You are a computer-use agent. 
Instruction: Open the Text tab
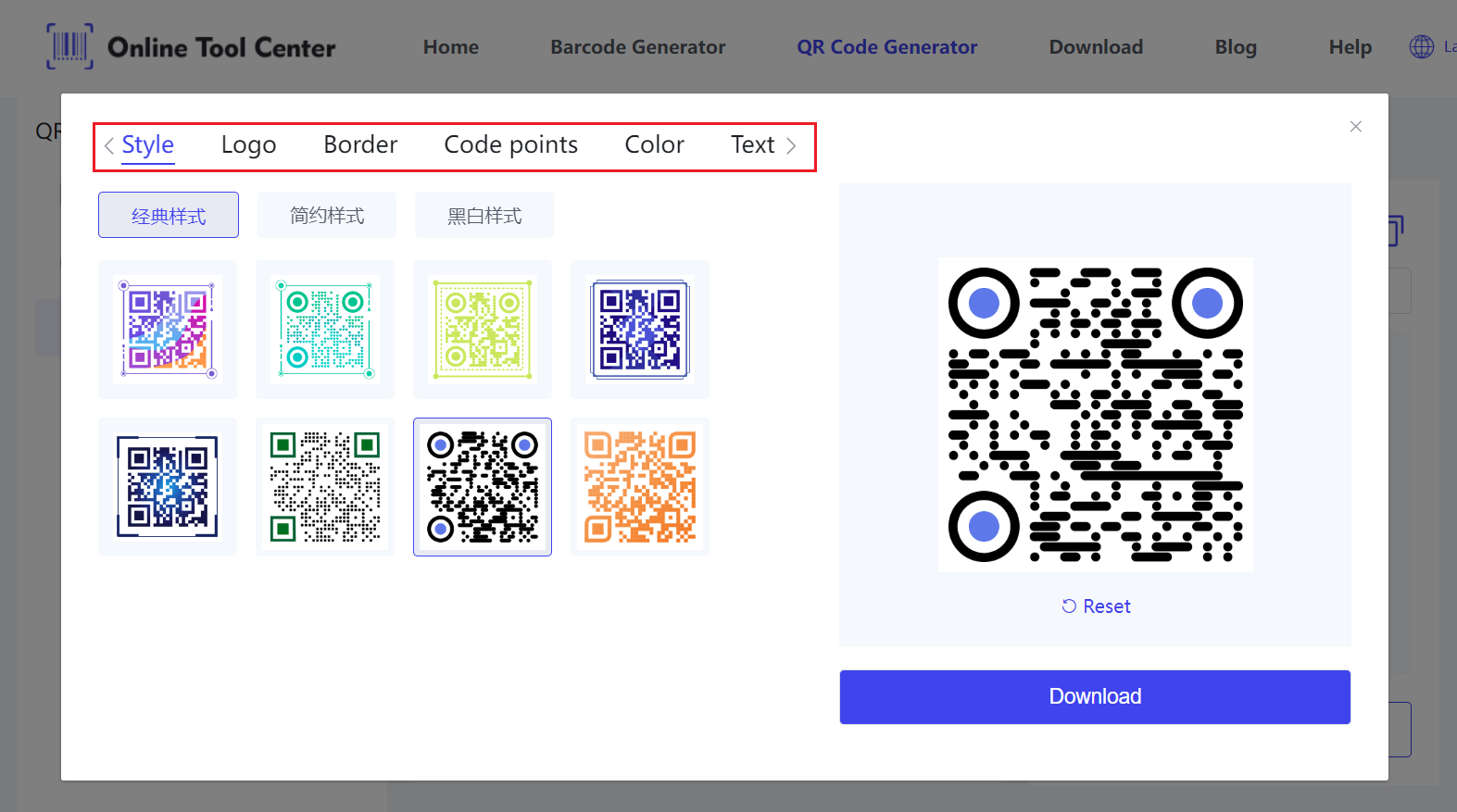(752, 144)
